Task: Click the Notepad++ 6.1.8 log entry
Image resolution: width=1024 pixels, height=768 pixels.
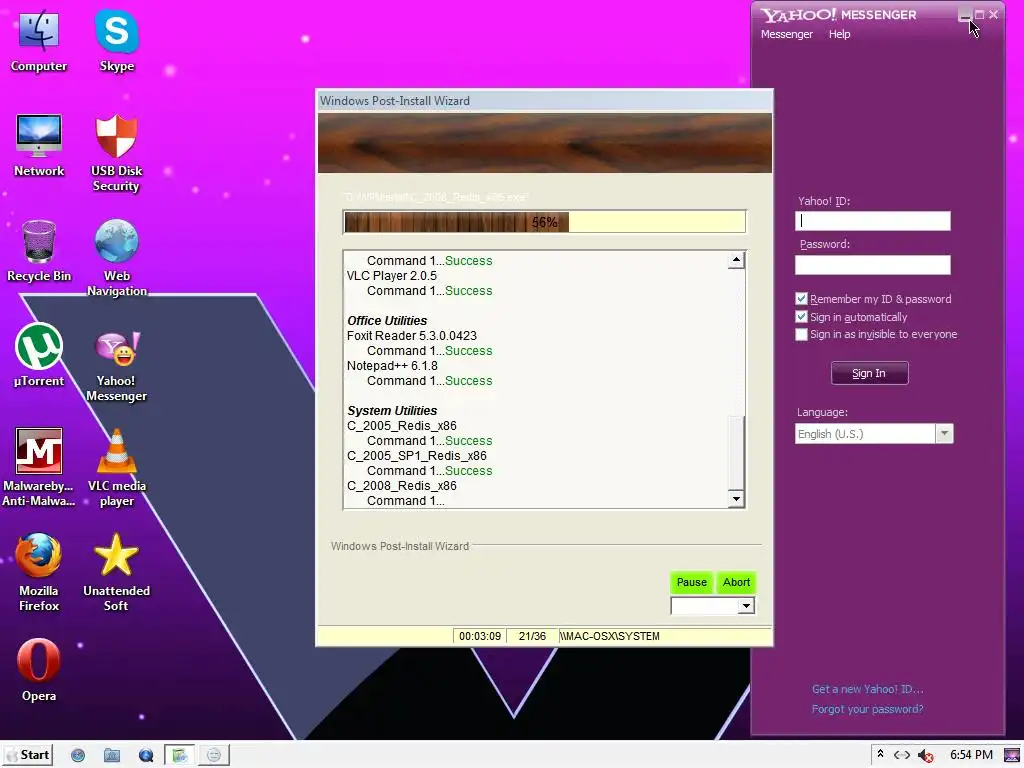Action: pos(392,366)
